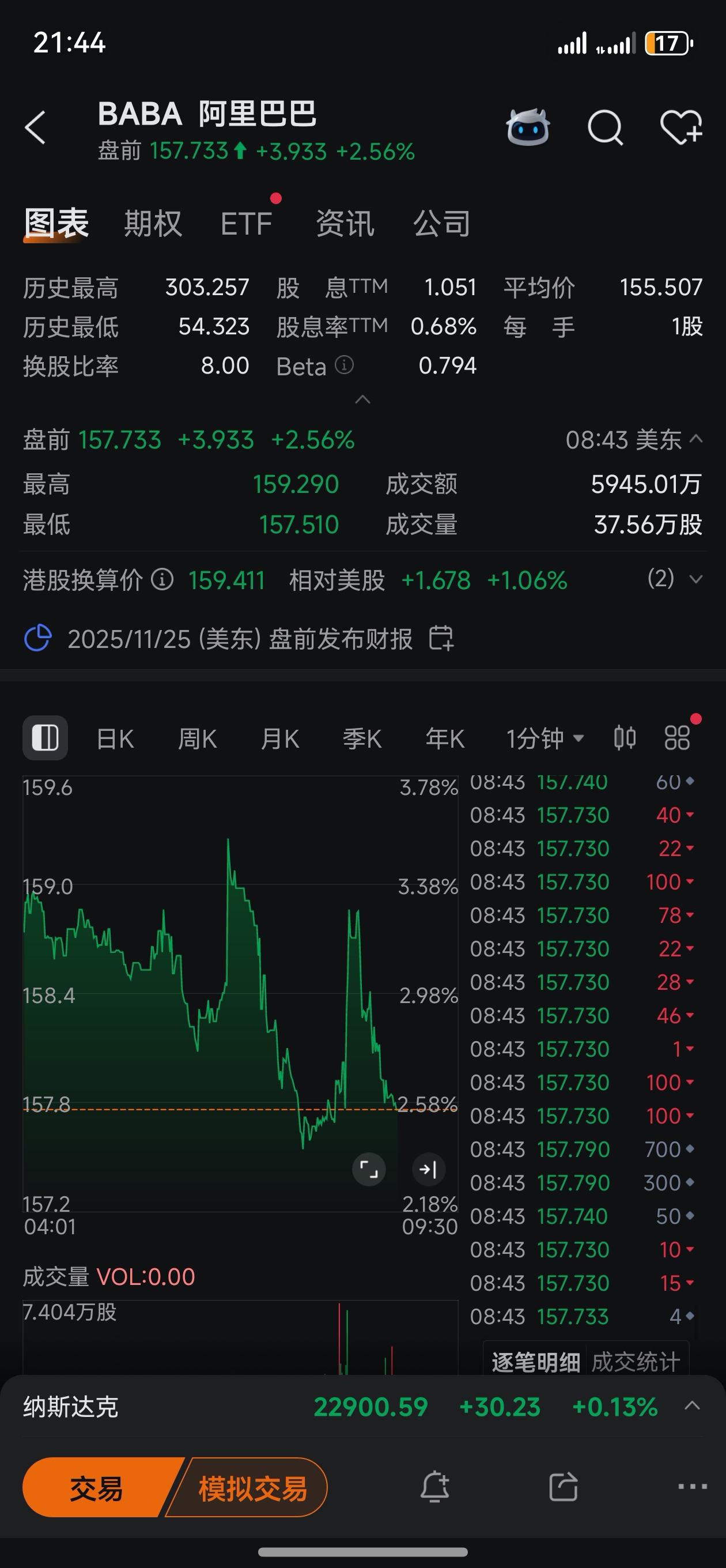This screenshot has width=726, height=1568.
Task: Tap the 历史最高 value 303.257
Action: 207,287
